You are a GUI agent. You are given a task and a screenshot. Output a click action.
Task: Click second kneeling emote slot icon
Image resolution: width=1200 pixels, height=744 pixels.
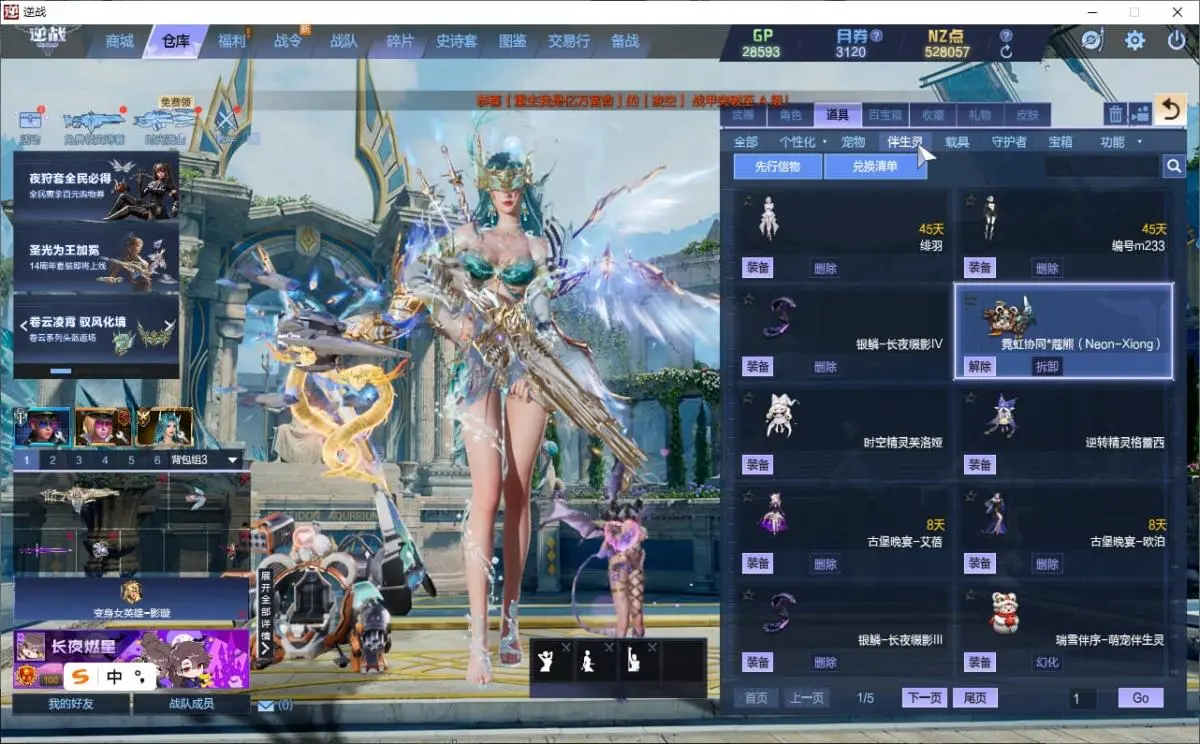point(588,659)
